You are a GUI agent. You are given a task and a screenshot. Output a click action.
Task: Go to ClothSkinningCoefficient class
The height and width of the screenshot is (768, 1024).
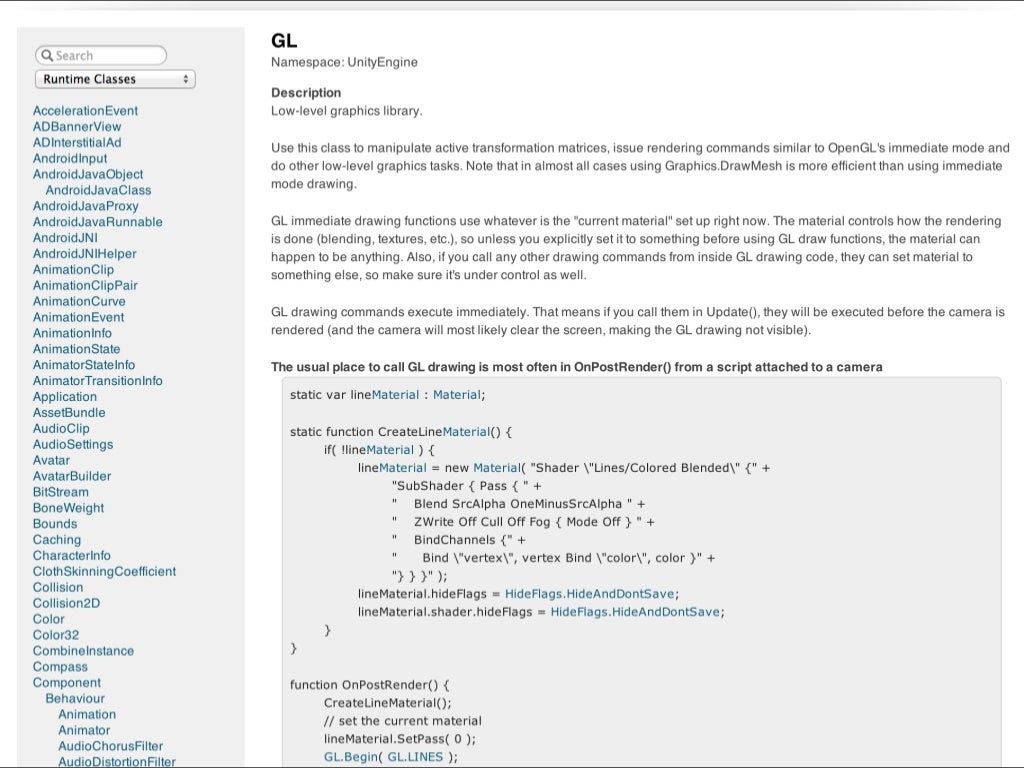[x=104, y=571]
